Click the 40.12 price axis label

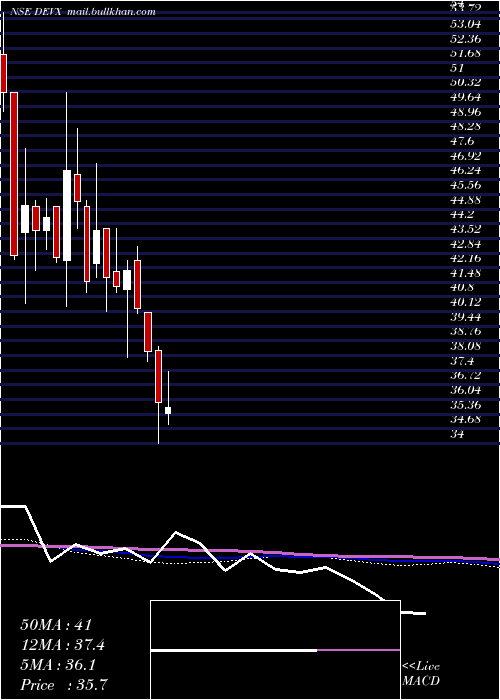[464, 302]
